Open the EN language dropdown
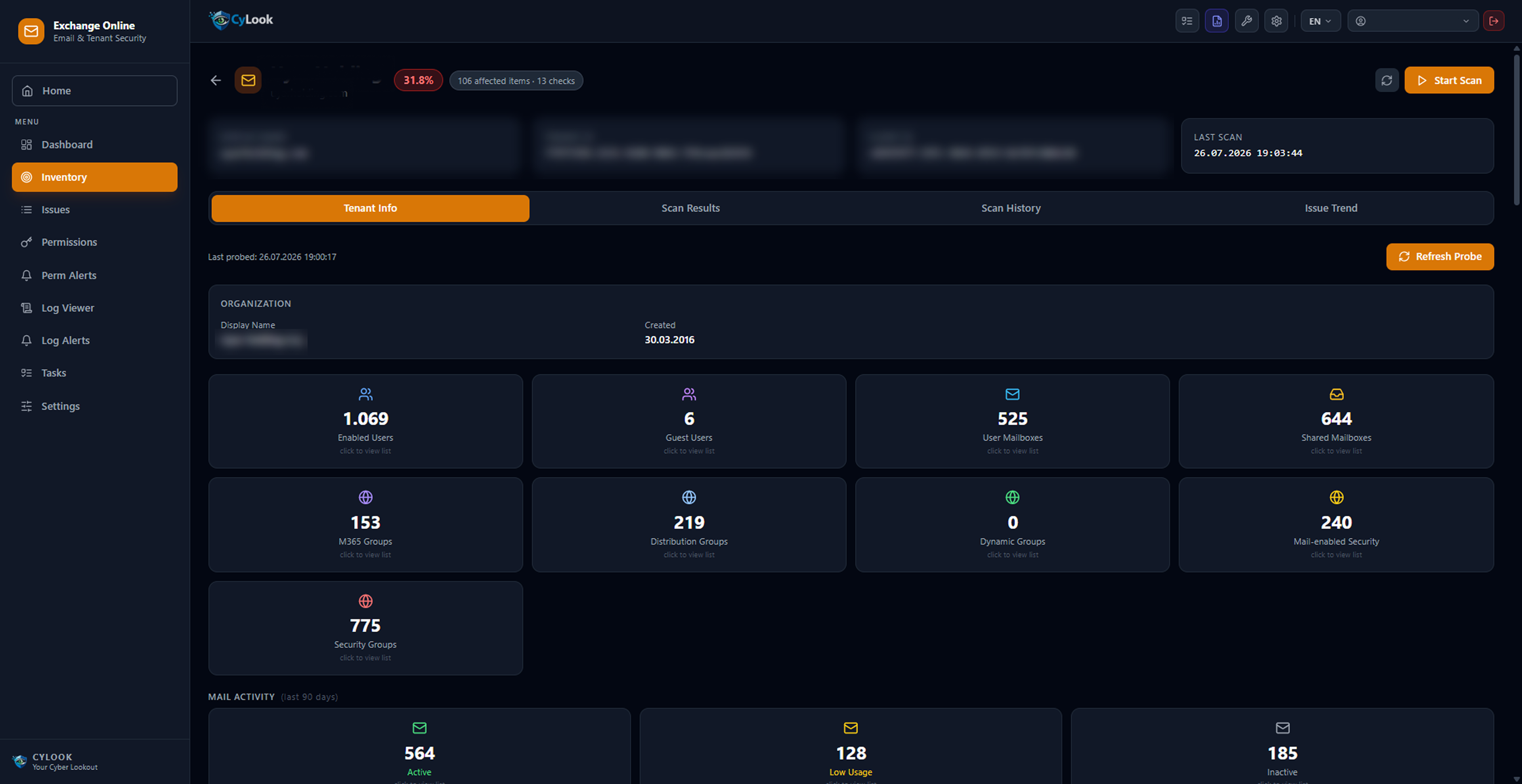 point(1321,21)
